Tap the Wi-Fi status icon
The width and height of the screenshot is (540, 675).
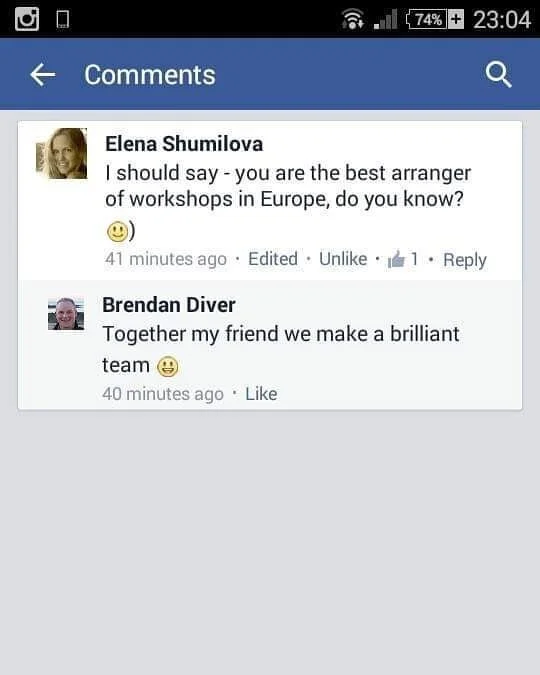coord(353,20)
